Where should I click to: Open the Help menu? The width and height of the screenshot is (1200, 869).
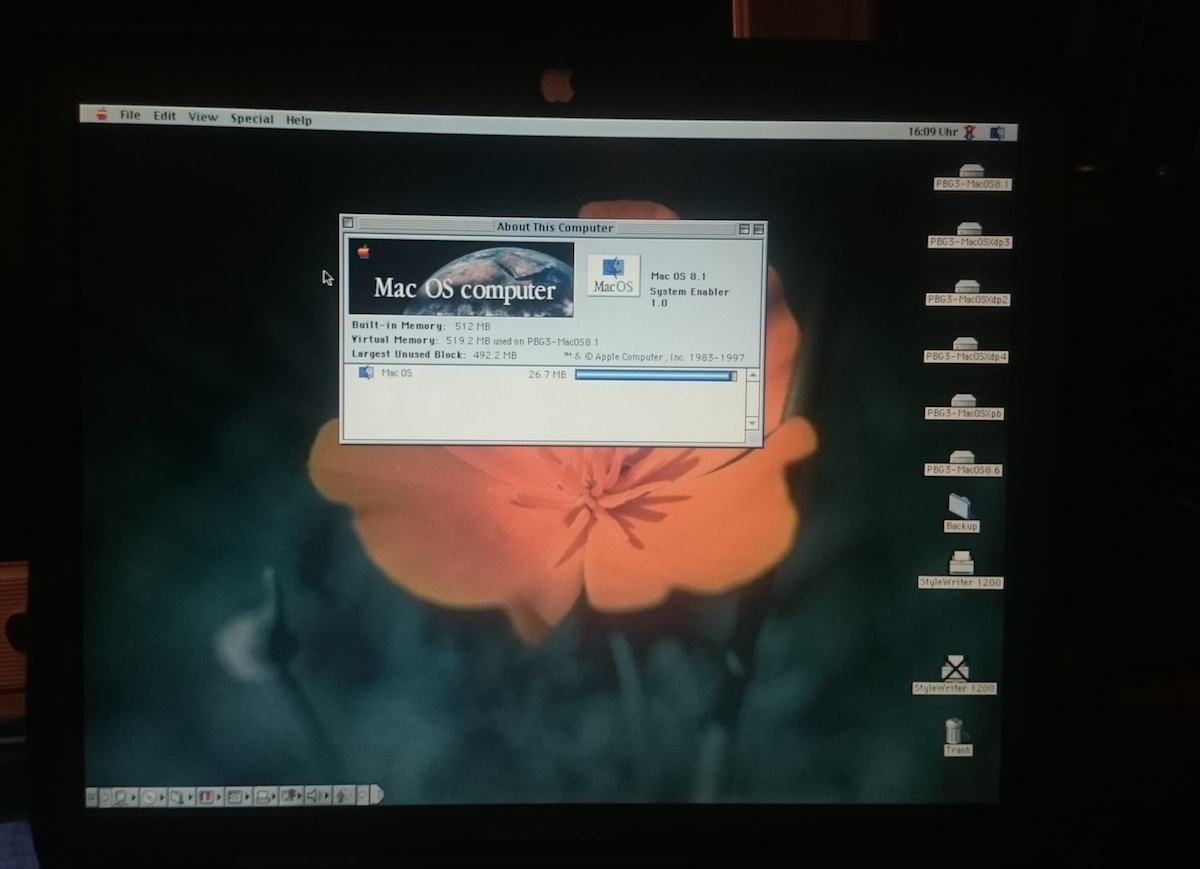[298, 120]
